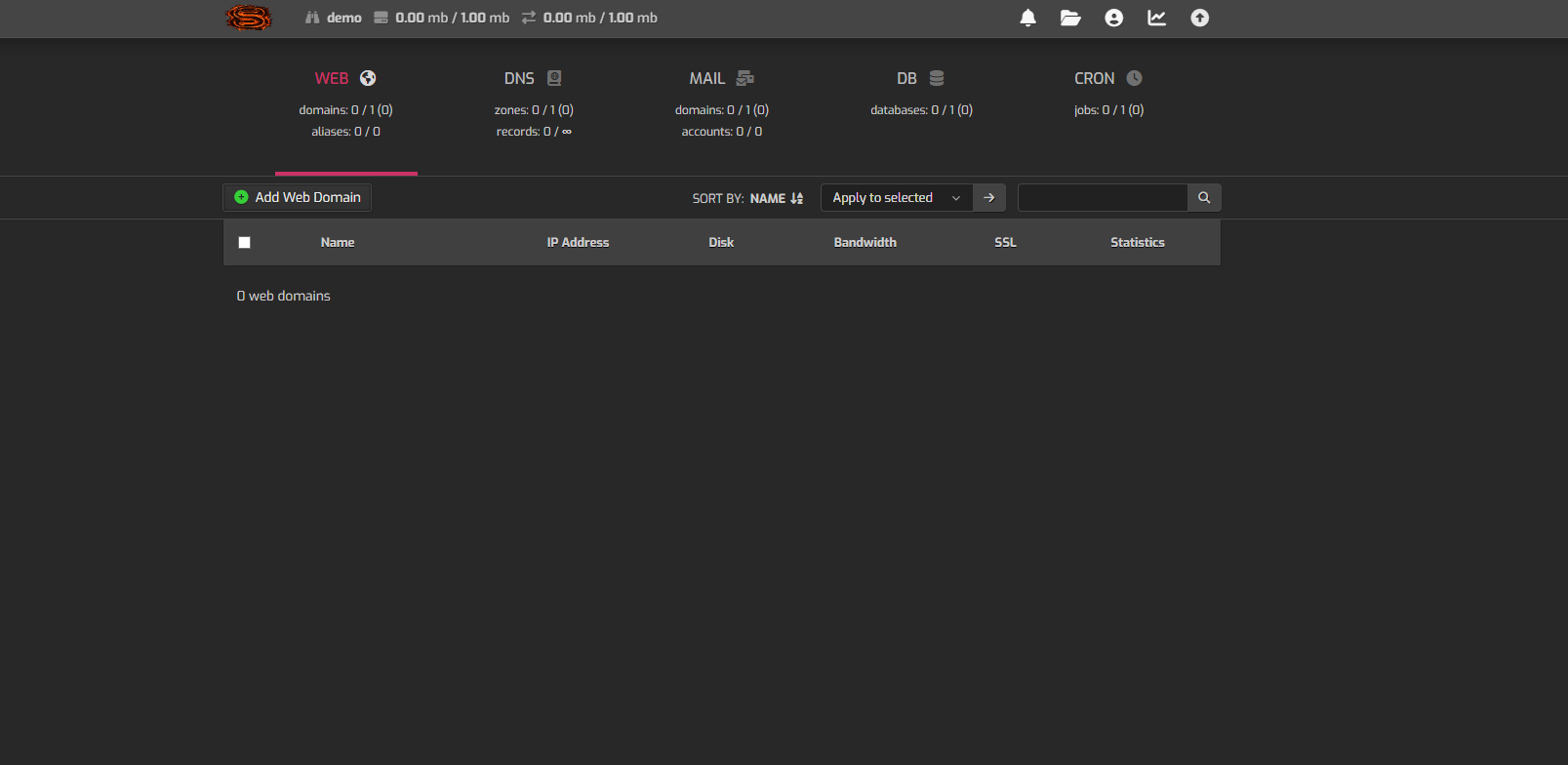
Task: Click the globe icon on WEB tab
Action: (x=368, y=78)
